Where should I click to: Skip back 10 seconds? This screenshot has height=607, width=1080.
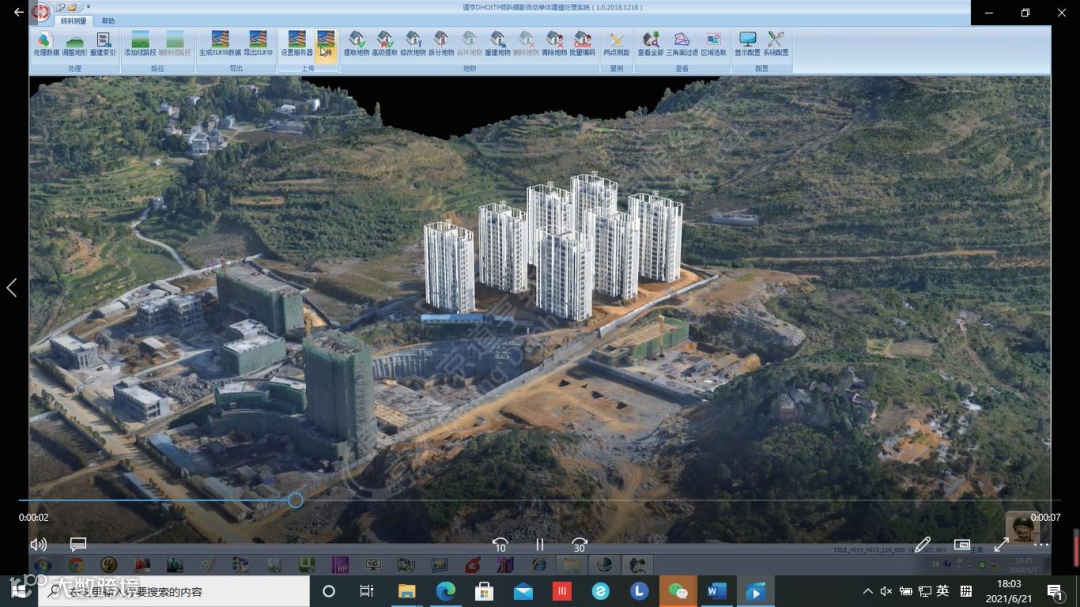pos(500,545)
